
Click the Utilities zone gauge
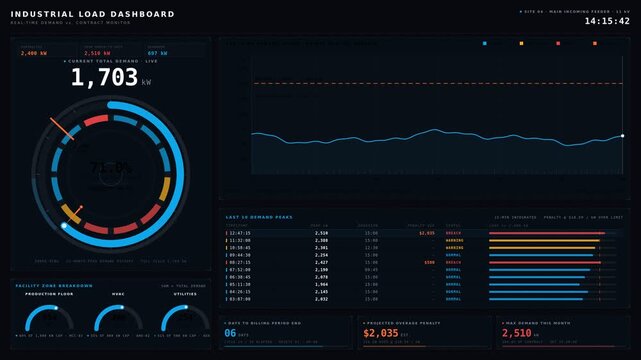[x=185, y=318]
